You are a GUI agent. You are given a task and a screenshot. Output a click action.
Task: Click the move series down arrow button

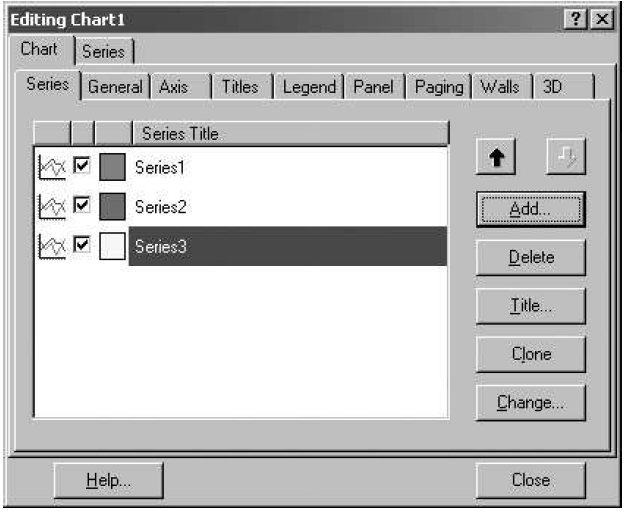point(565,160)
